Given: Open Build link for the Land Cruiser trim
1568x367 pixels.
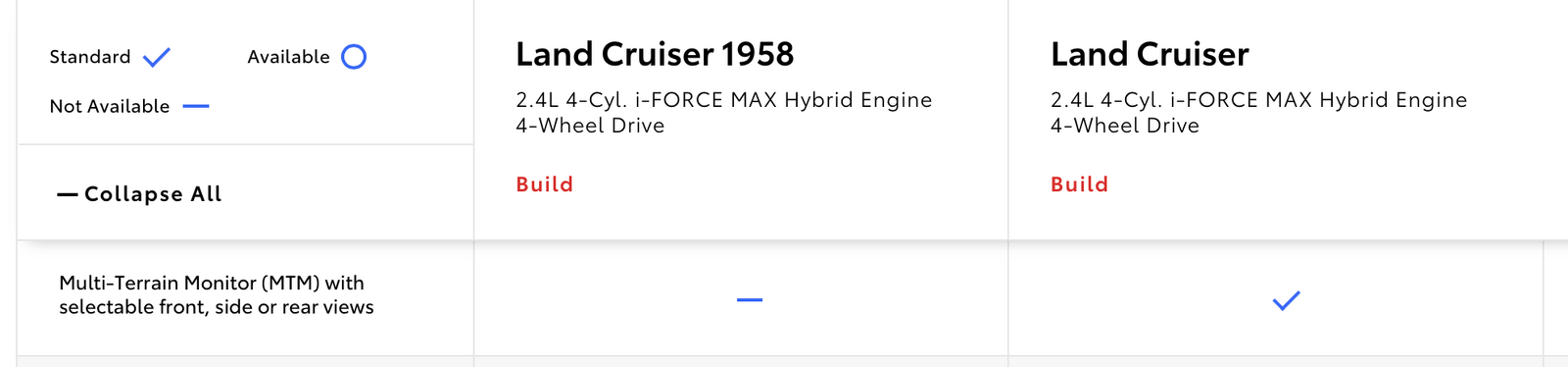Looking at the screenshot, I should tap(1079, 184).
